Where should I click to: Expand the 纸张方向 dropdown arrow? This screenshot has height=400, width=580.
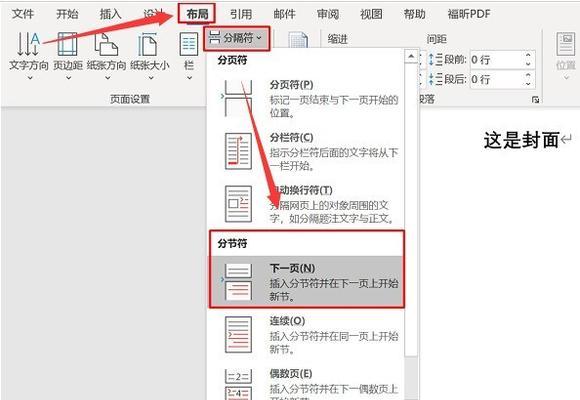click(107, 78)
